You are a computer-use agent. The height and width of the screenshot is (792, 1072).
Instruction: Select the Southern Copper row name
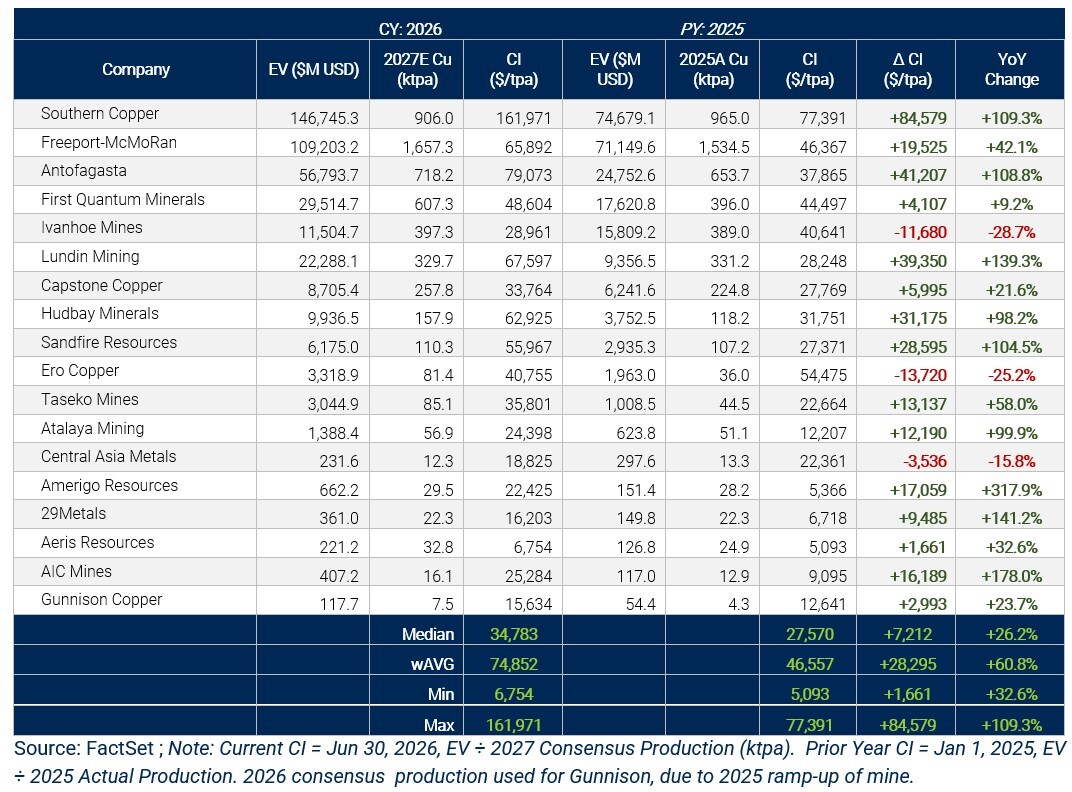100,114
